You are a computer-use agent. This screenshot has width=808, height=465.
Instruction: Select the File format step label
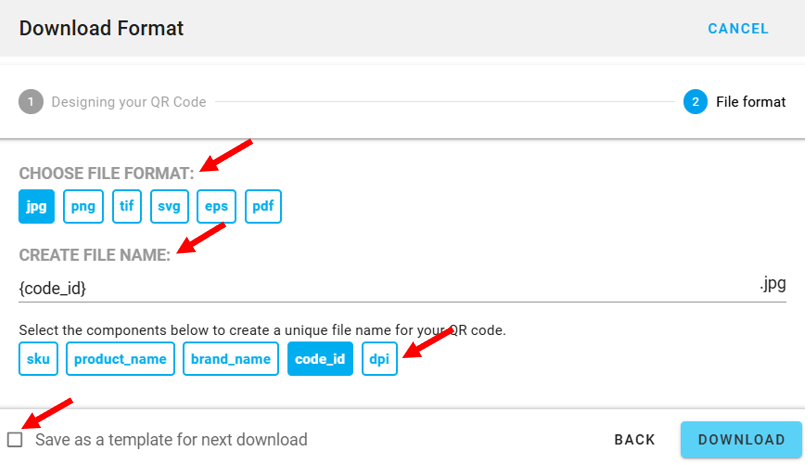tap(751, 102)
